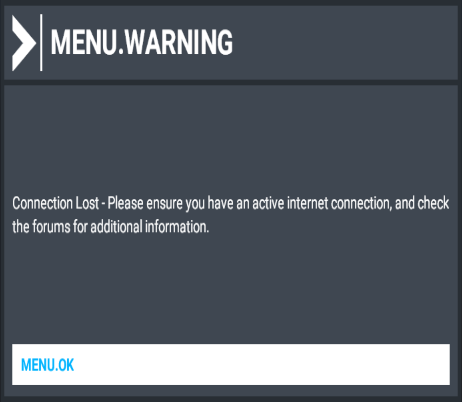Click the words "Connection Lost" in message
This screenshot has width=462, height=402.
[x=56, y=203]
